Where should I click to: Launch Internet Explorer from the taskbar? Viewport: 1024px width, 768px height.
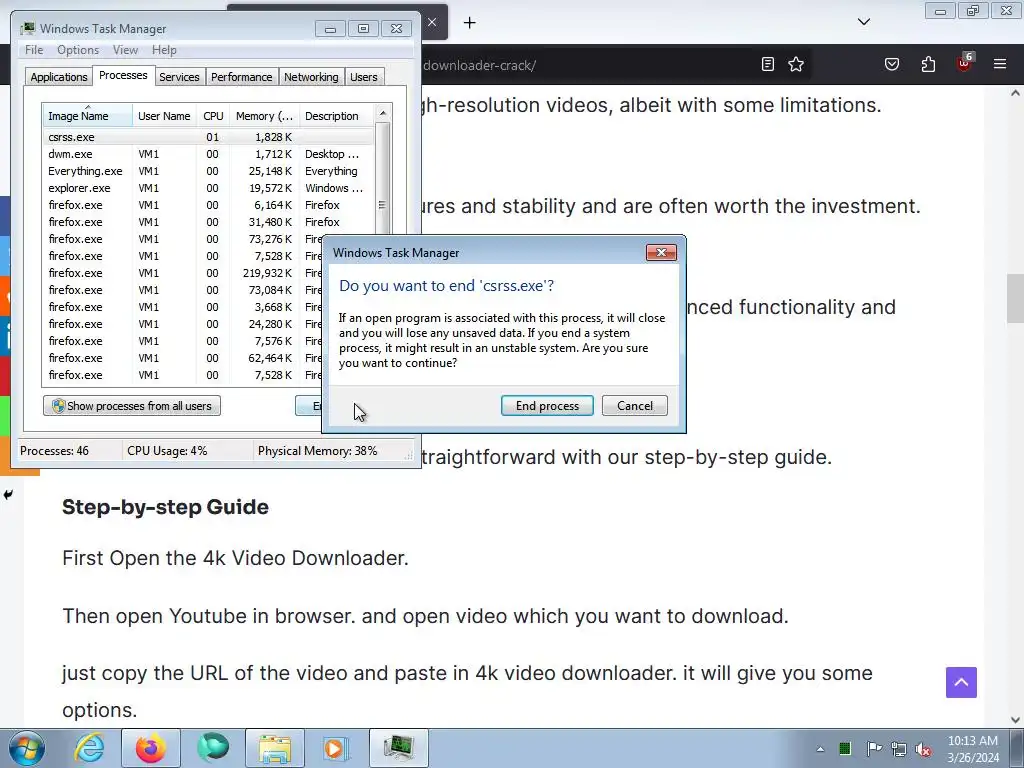click(x=89, y=748)
